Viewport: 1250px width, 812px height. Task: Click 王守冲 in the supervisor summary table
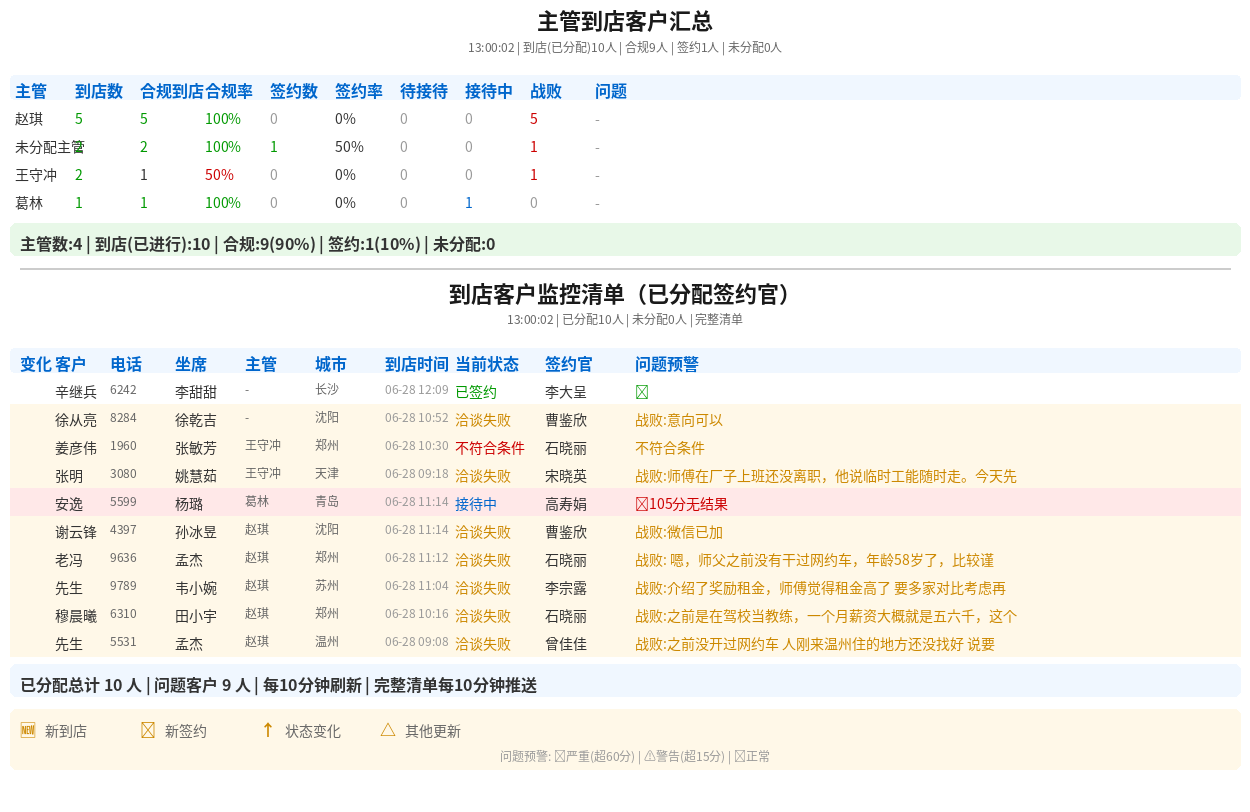[x=36, y=175]
